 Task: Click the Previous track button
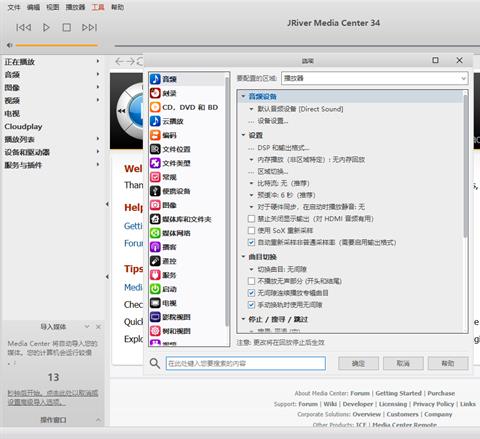click(24, 27)
